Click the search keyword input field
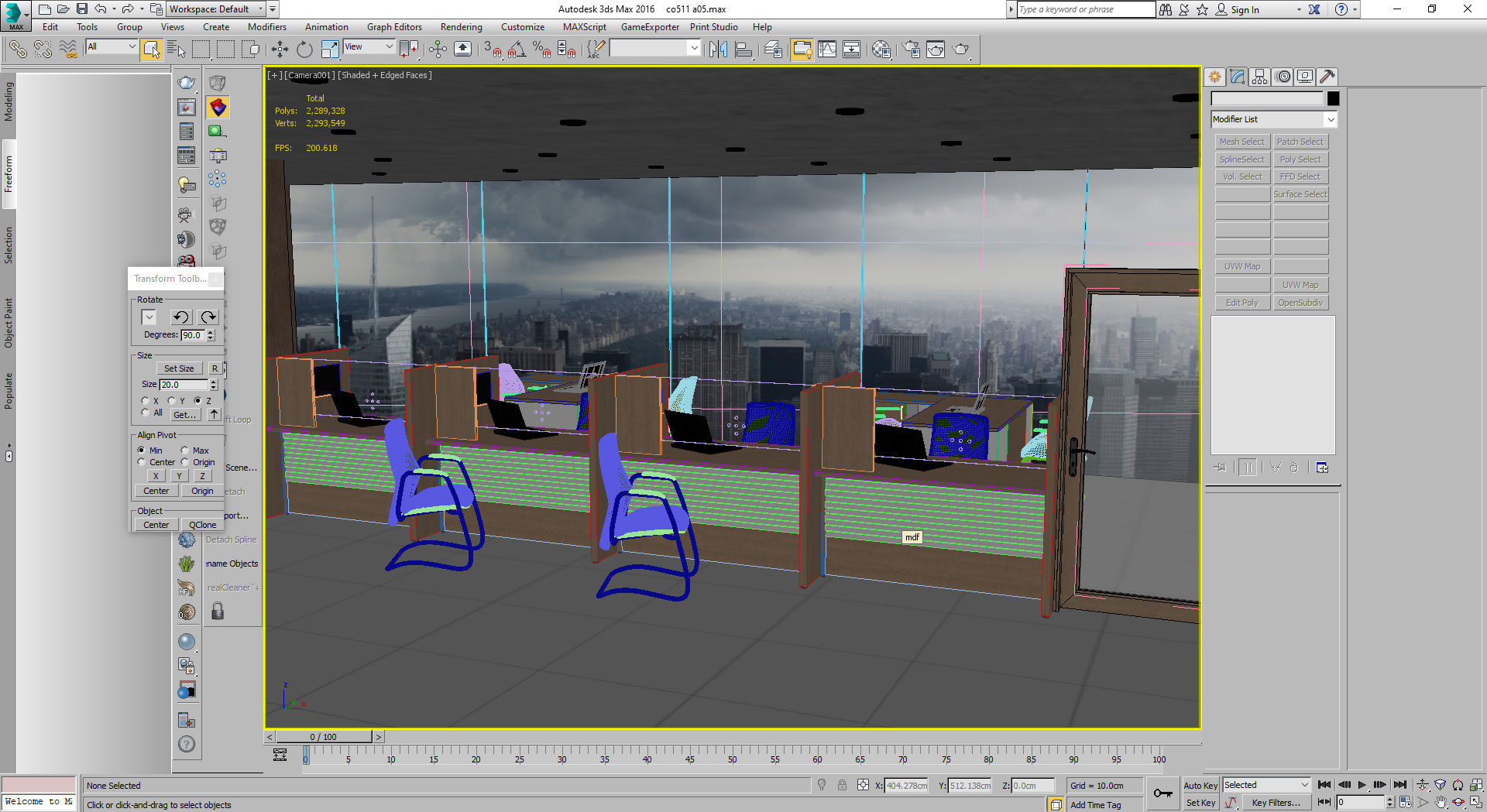Image resolution: width=1487 pixels, height=812 pixels. coord(1086,9)
